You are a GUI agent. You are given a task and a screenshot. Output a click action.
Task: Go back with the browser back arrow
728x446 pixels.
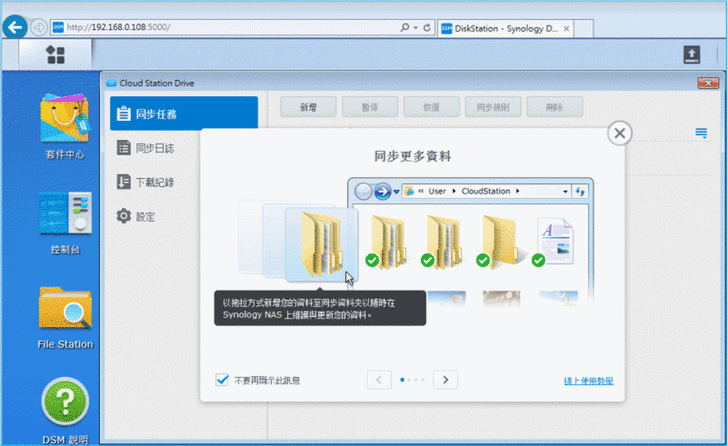tap(15, 27)
